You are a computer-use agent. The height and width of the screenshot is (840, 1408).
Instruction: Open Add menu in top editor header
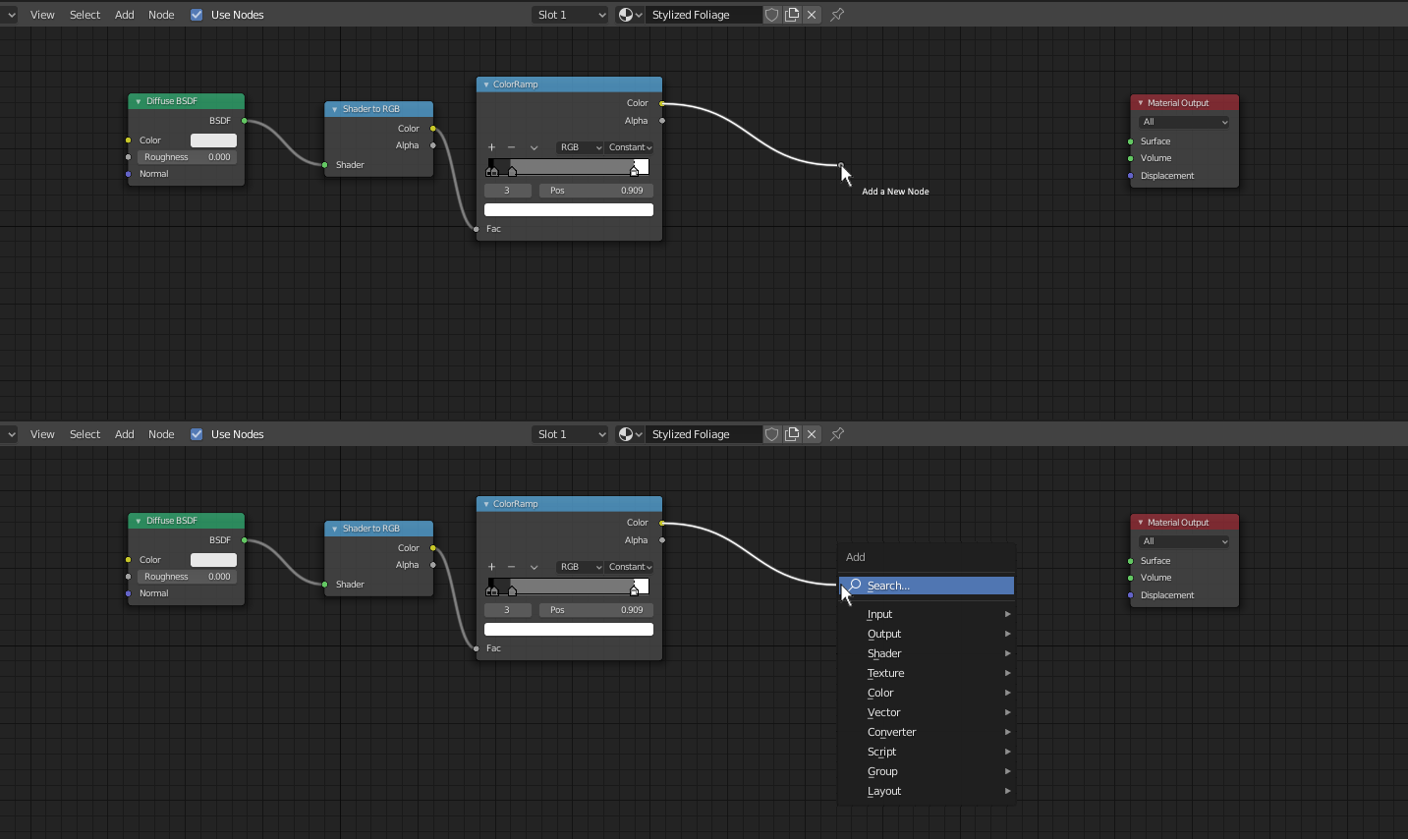(124, 15)
